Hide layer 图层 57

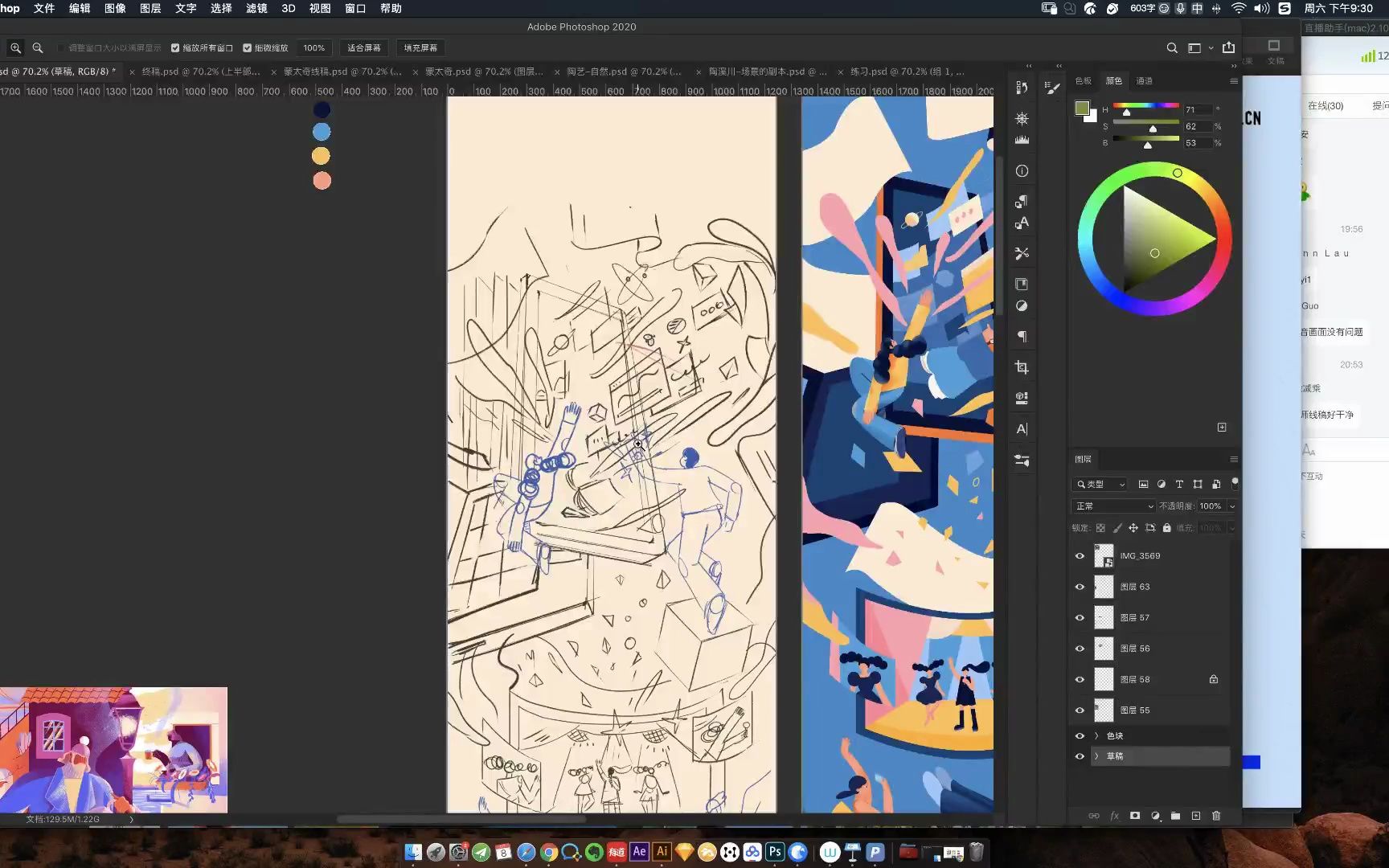1080,618
